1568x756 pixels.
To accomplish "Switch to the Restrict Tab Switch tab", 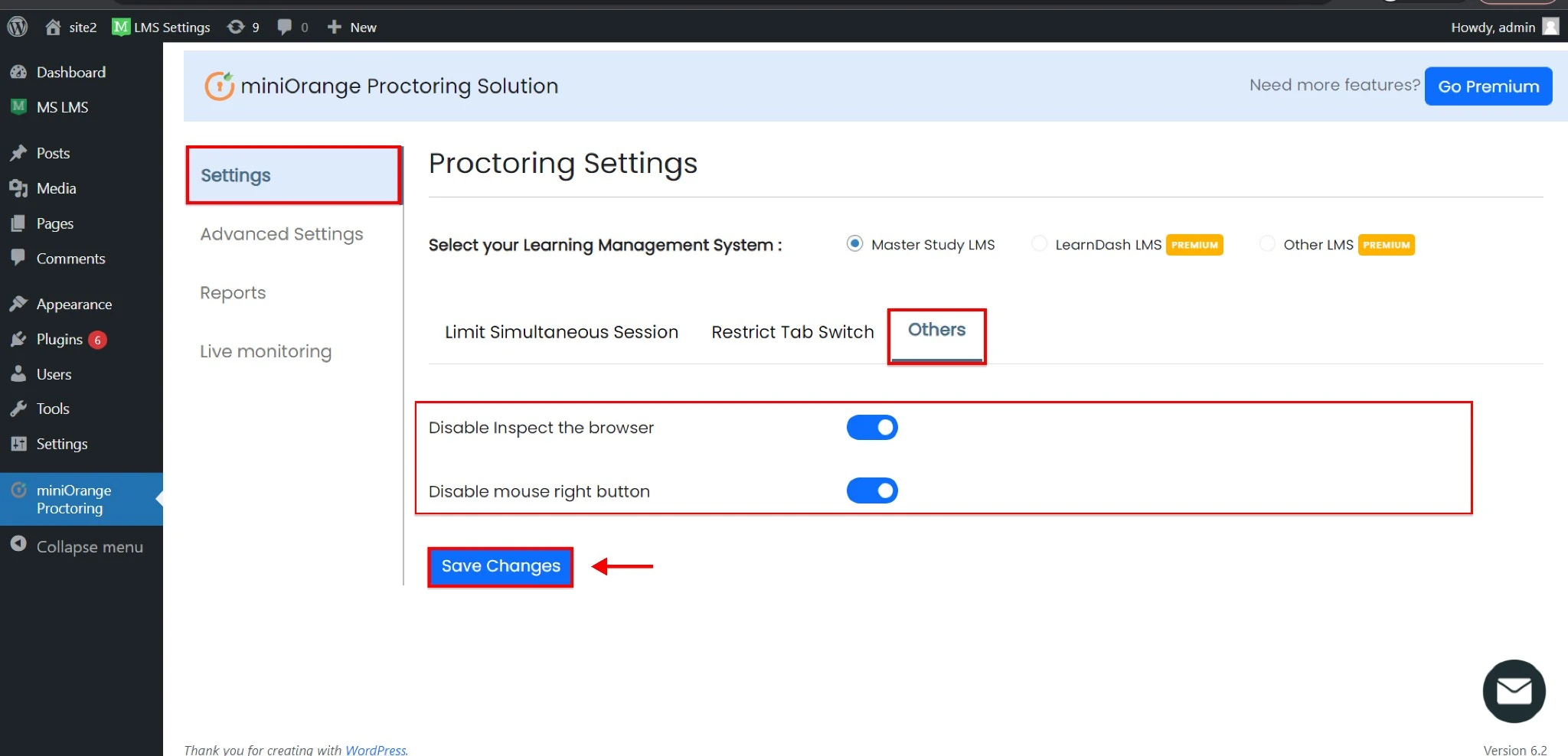I will (792, 332).
